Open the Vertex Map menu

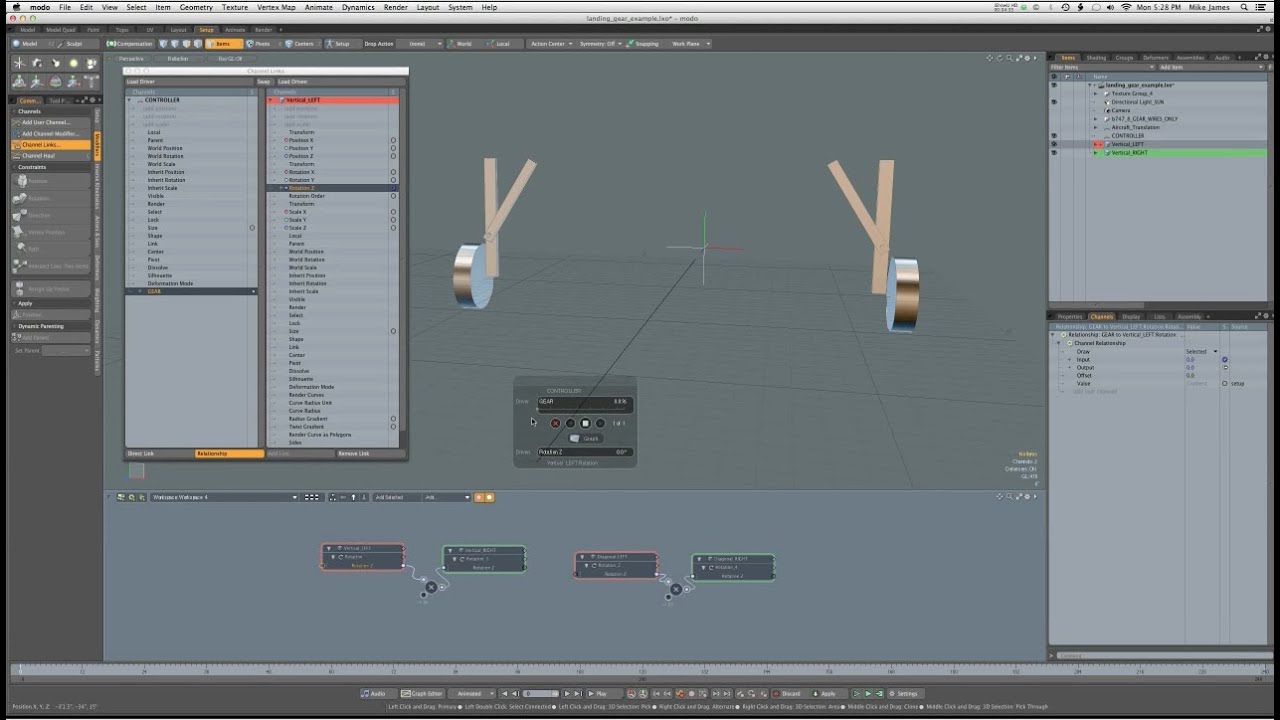click(276, 7)
